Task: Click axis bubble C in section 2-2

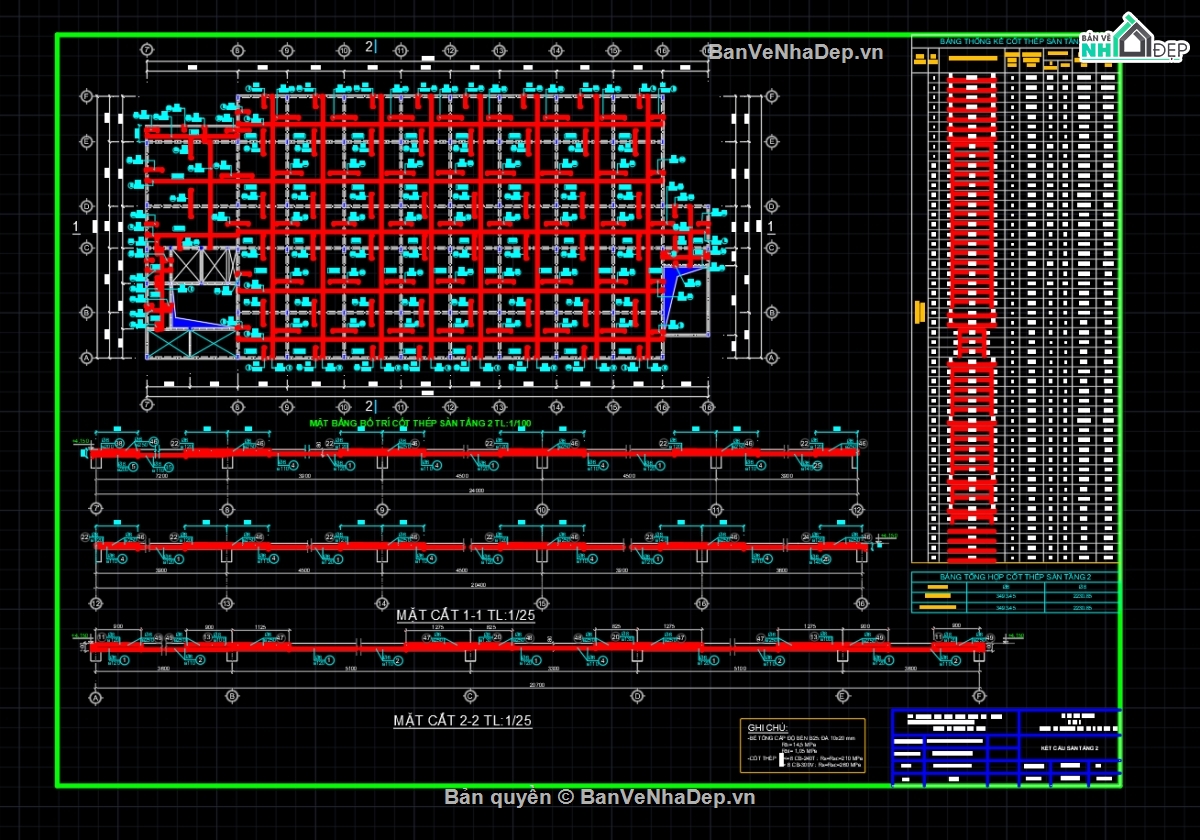Action: (x=470, y=696)
